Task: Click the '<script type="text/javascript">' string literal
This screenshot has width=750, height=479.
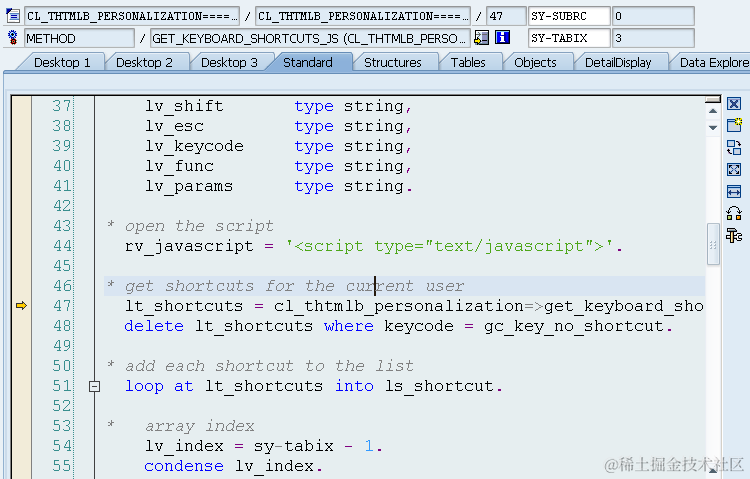Action: click(x=449, y=246)
